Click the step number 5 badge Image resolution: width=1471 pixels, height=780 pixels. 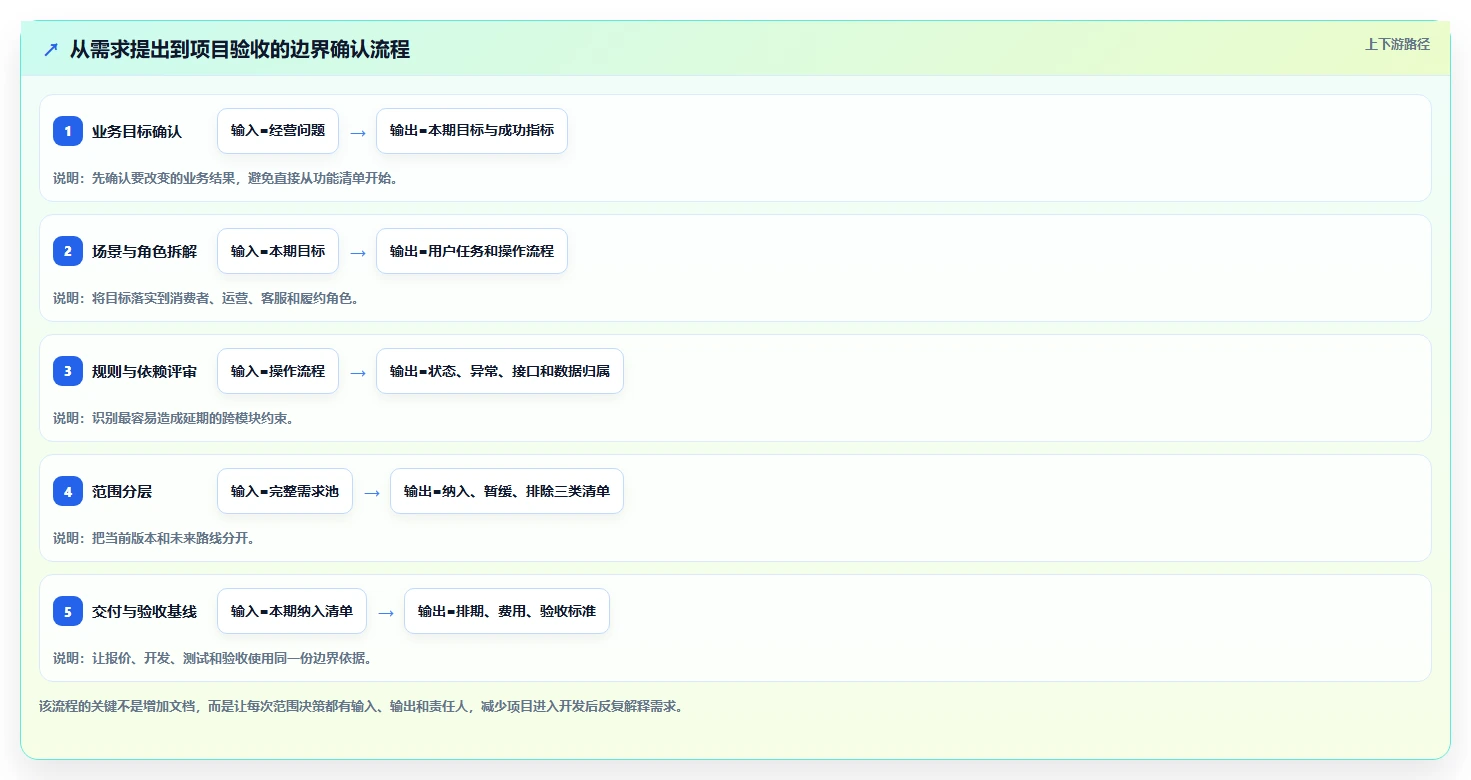tap(68, 611)
